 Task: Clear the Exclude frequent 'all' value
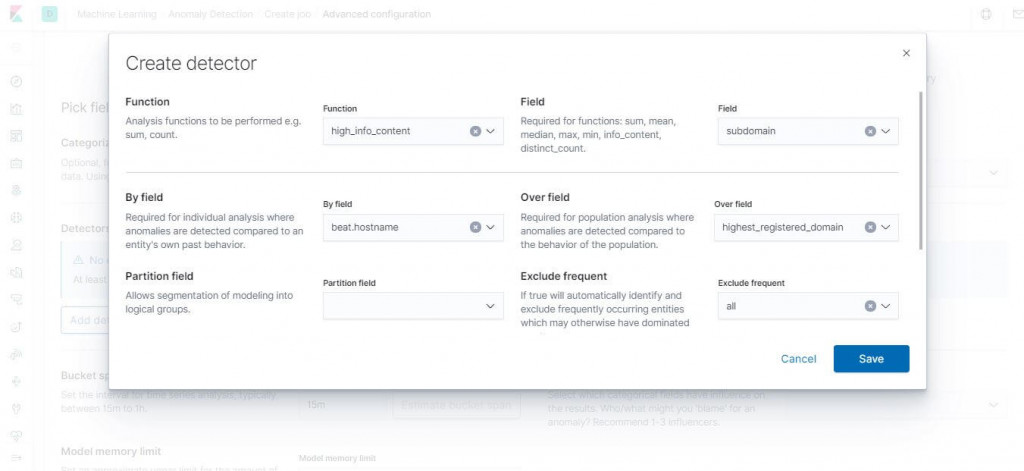point(870,306)
